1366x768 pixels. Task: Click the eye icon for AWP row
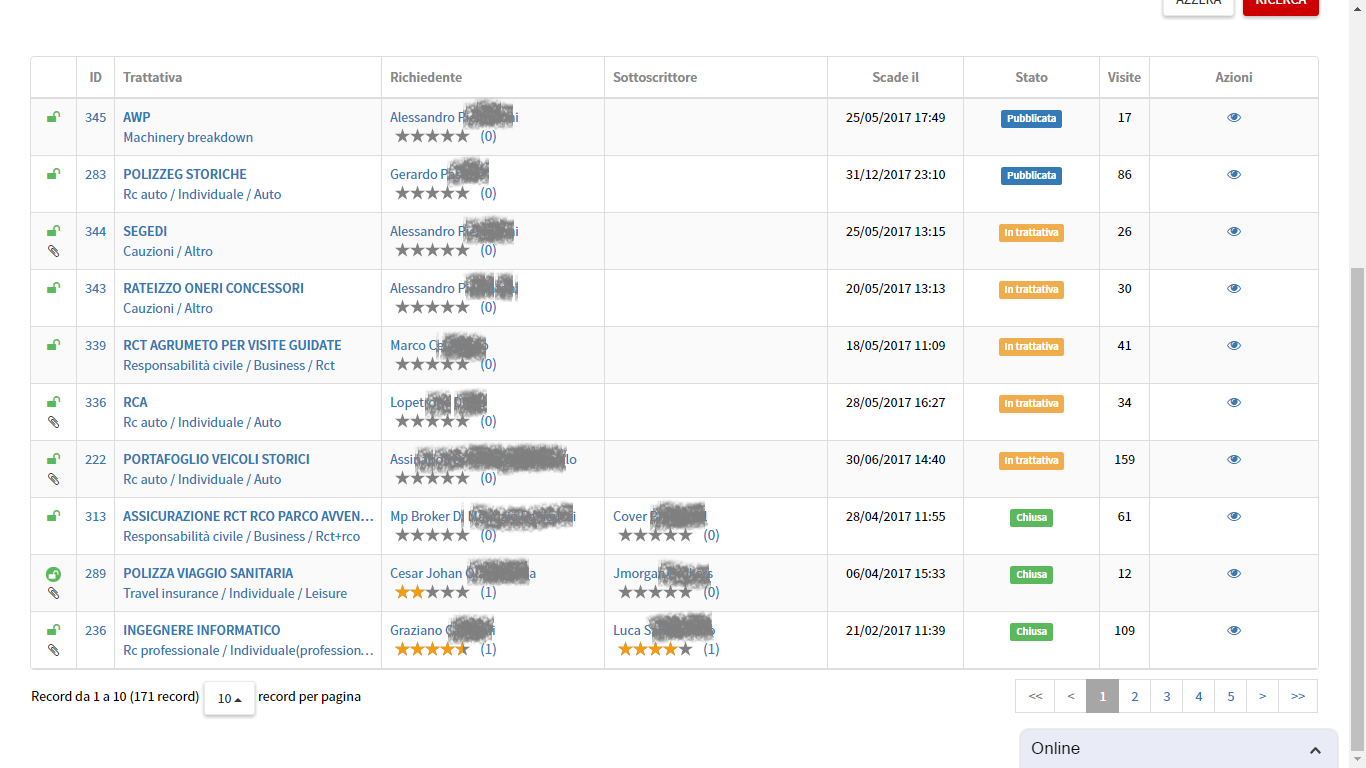coord(1233,118)
